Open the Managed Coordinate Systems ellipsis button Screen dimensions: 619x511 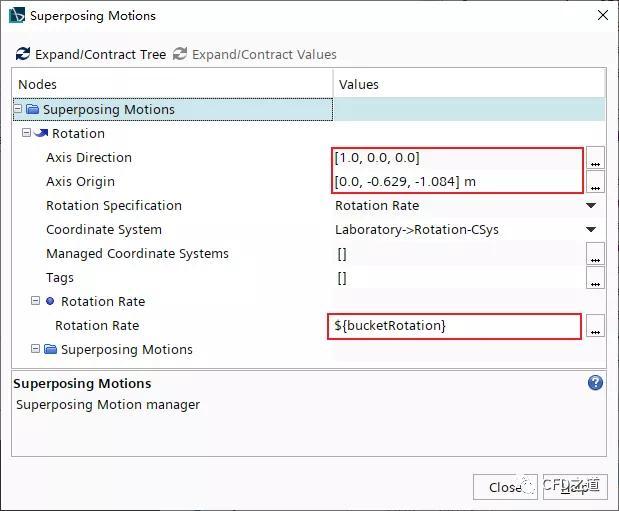(595, 254)
